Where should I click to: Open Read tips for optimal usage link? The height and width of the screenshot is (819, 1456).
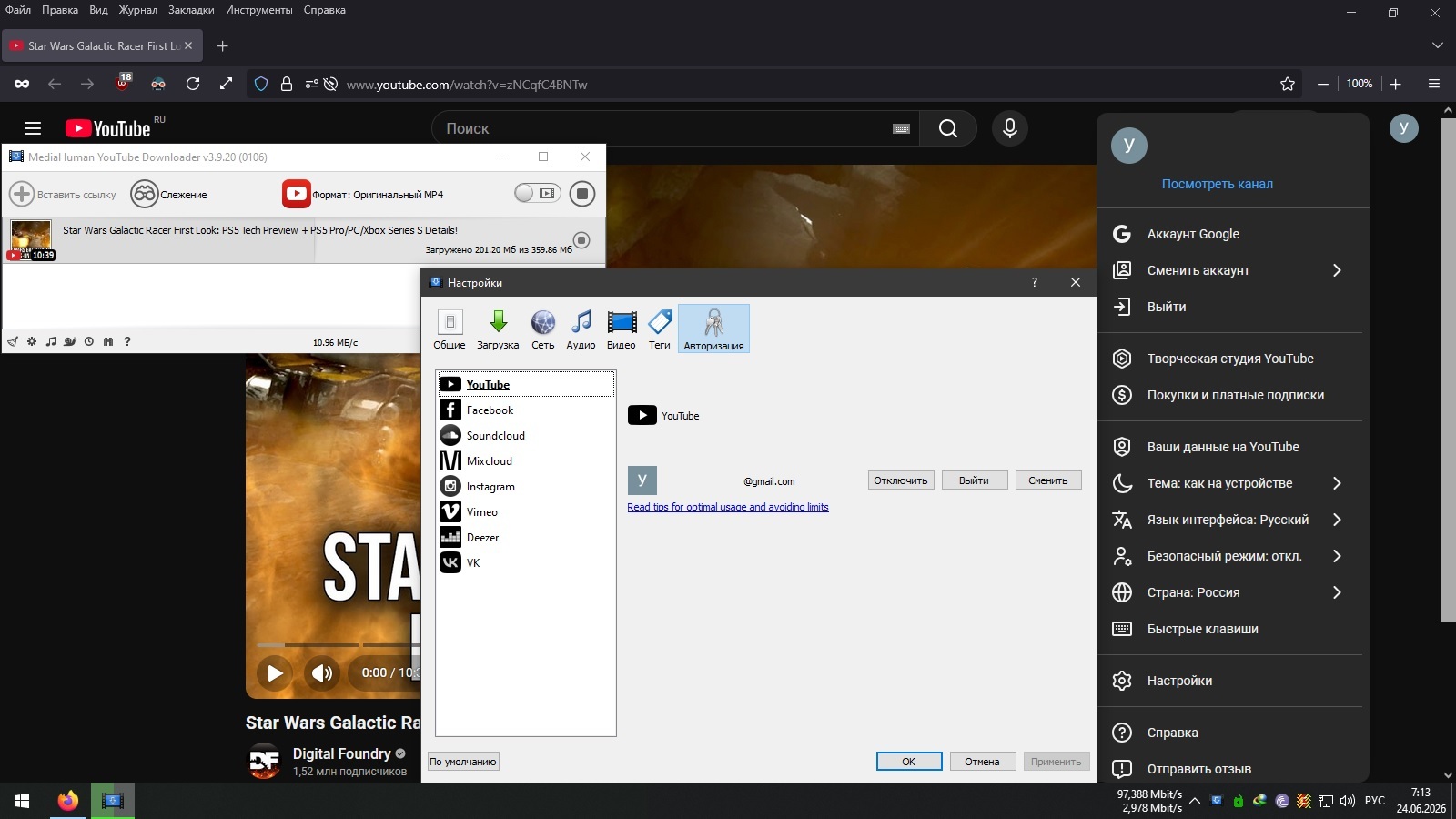tap(728, 507)
